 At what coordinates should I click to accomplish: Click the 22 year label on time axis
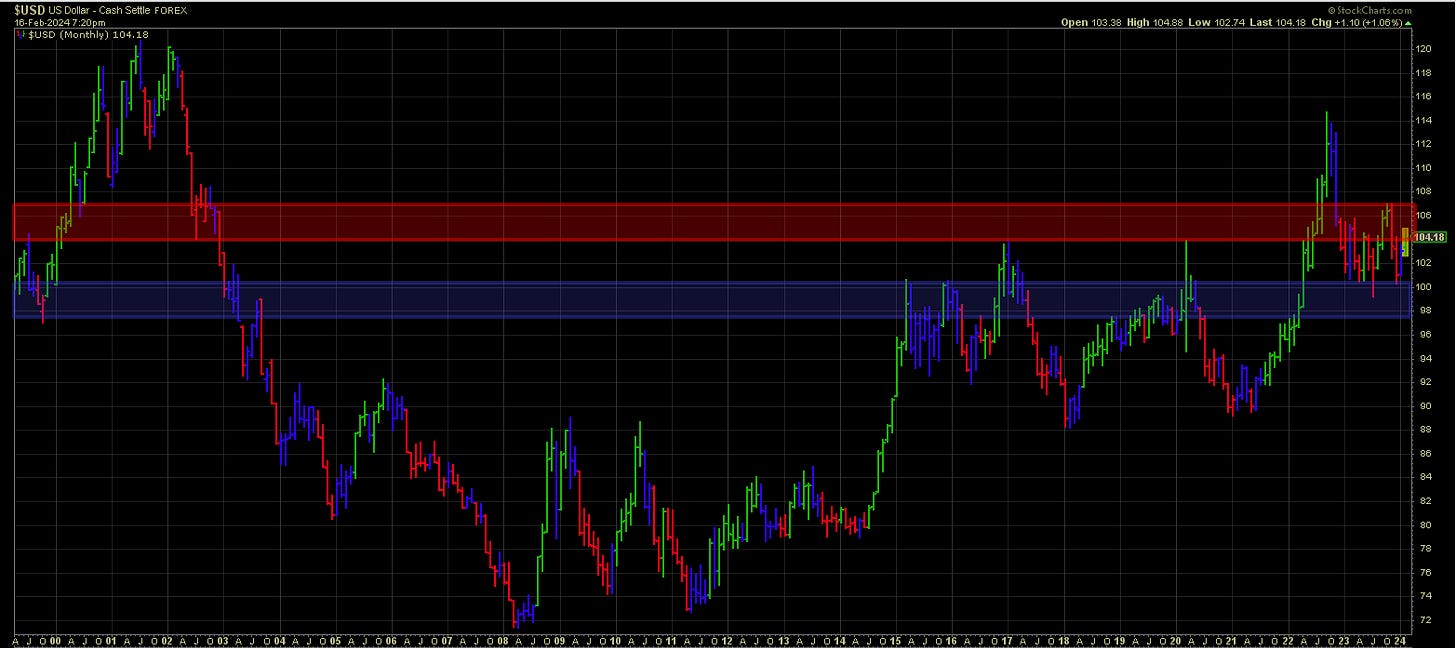click(x=1287, y=639)
